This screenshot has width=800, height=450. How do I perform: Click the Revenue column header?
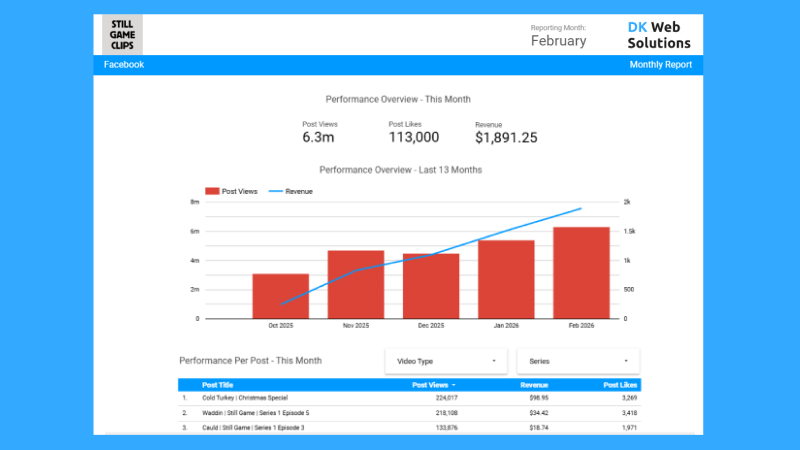534,385
